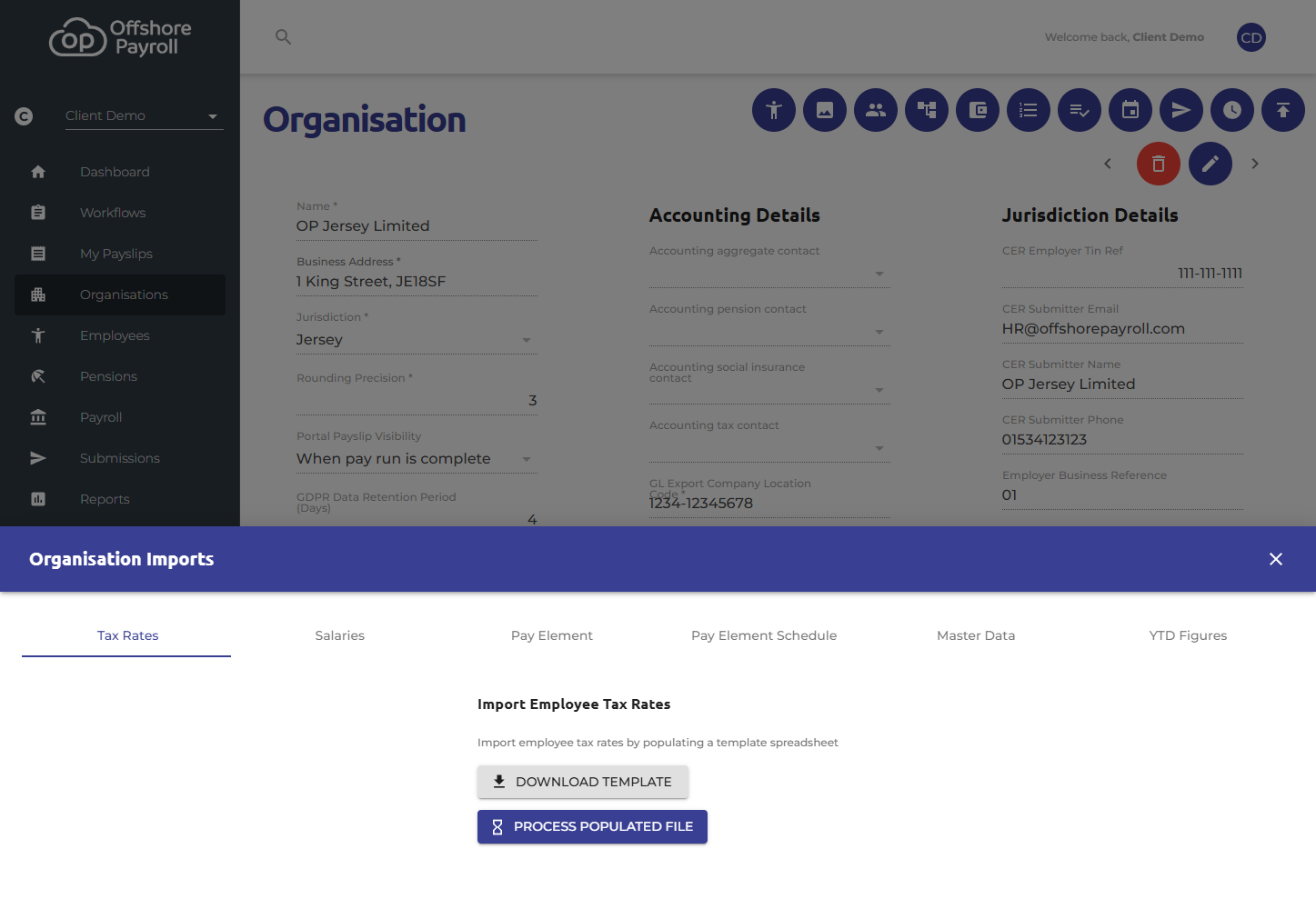This screenshot has width=1316, height=899.
Task: Open the YTD Figures tab
Action: (1188, 635)
